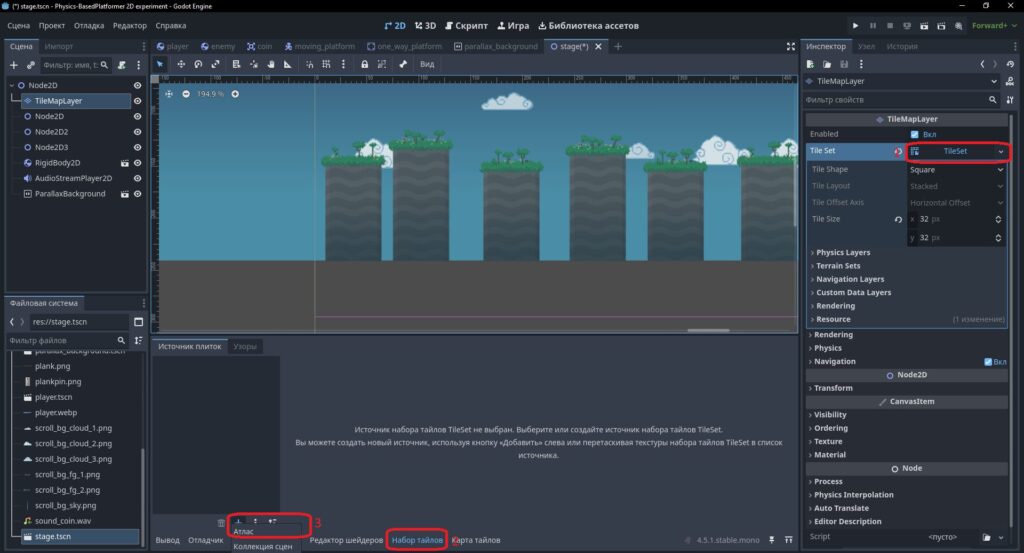Toggle visibility of the RigidBody2D node
1024x553 pixels.
click(x=137, y=163)
